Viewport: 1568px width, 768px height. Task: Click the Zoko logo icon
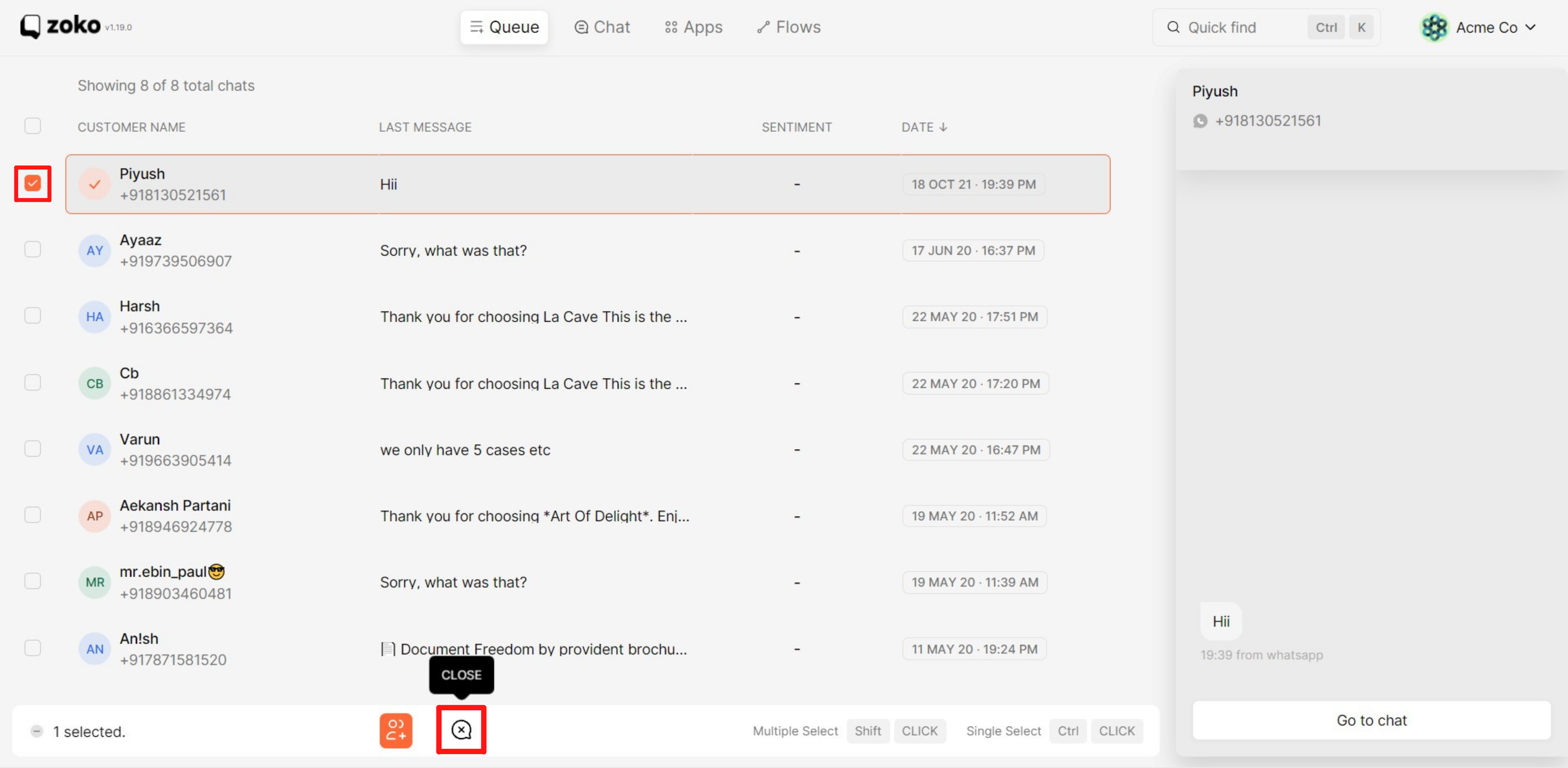tap(30, 27)
